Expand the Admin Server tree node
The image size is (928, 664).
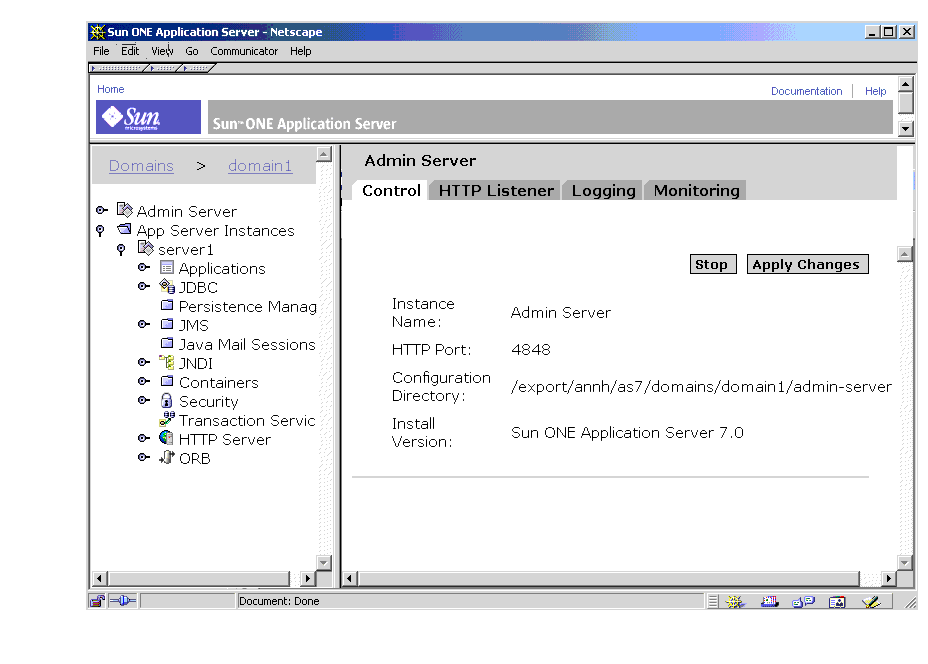tap(101, 210)
